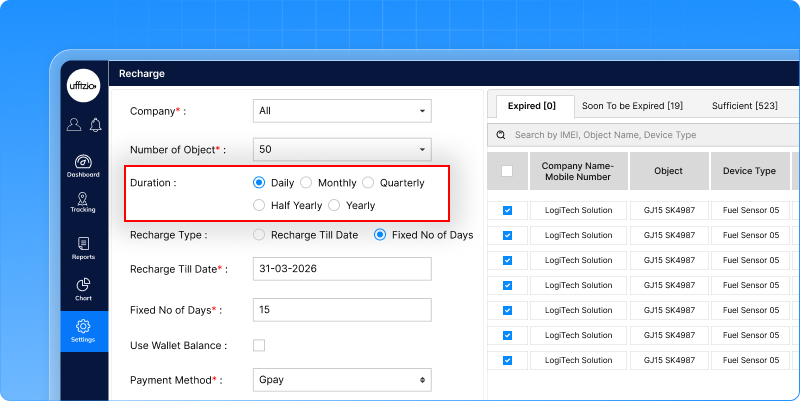This screenshot has height=401, width=800.
Task: Toggle the select-all checkbox in table header
Action: 507,171
